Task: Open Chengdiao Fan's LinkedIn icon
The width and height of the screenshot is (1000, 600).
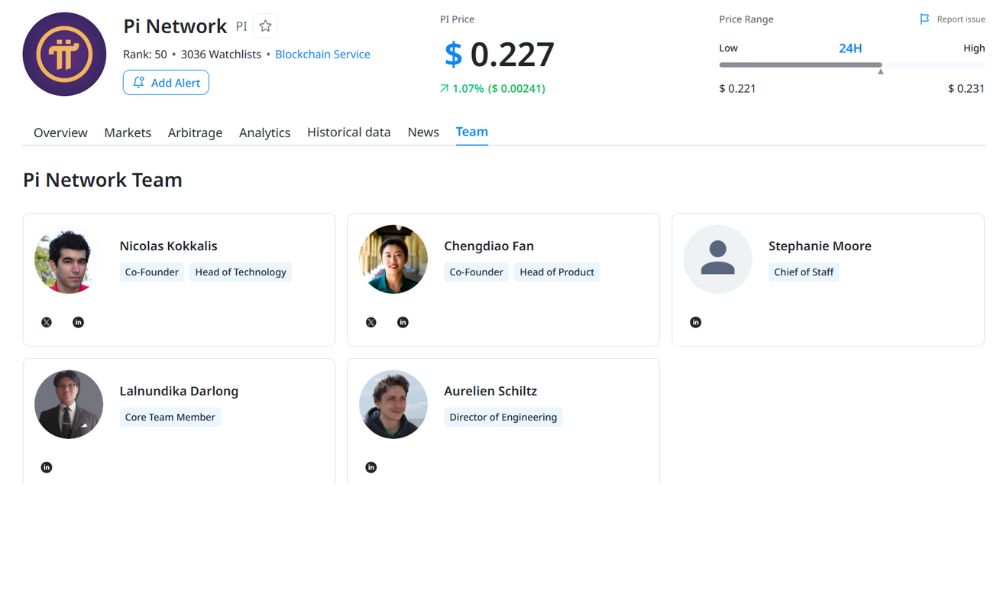Action: [x=403, y=322]
